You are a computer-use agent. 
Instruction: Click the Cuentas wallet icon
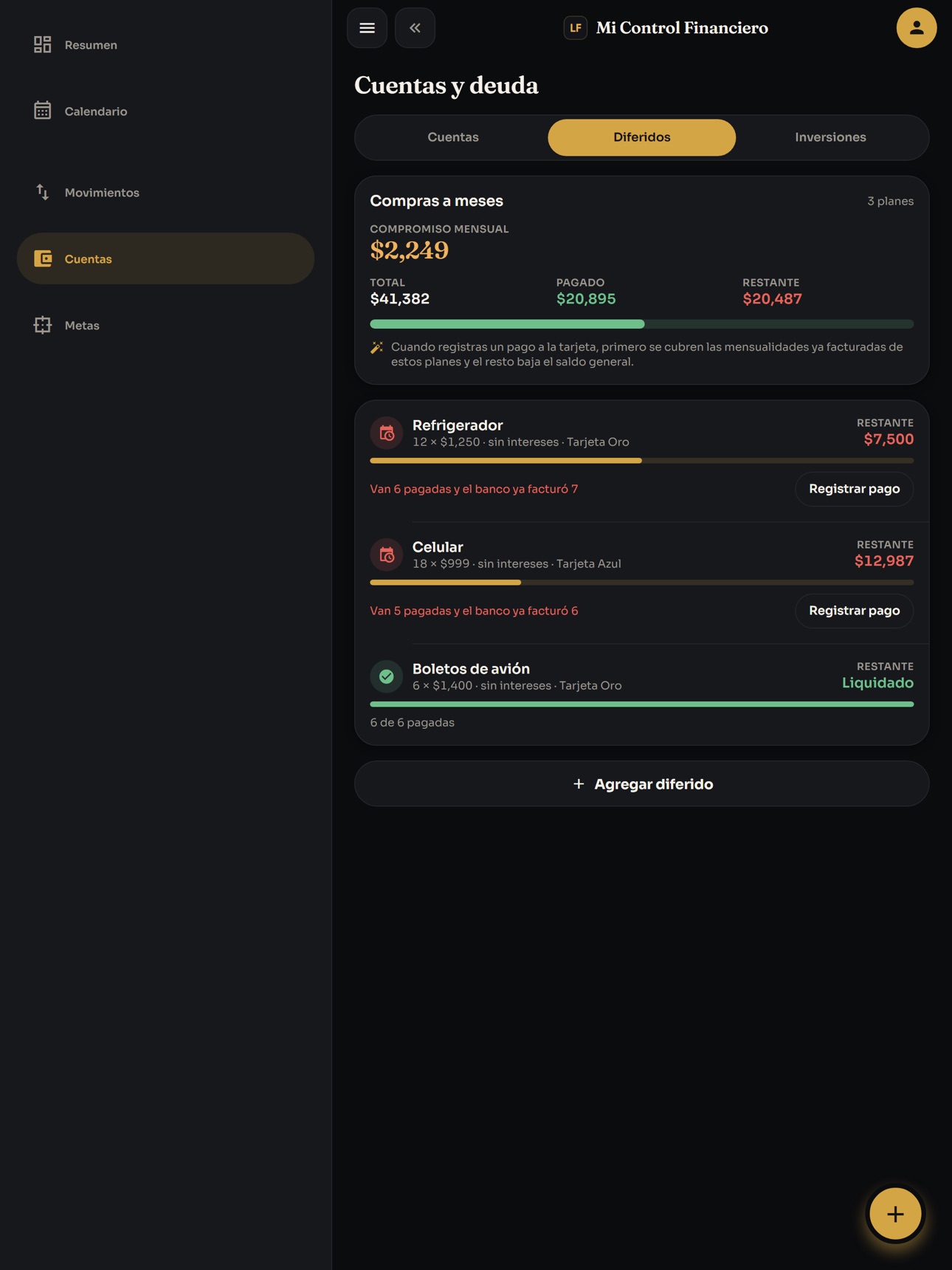[43, 258]
